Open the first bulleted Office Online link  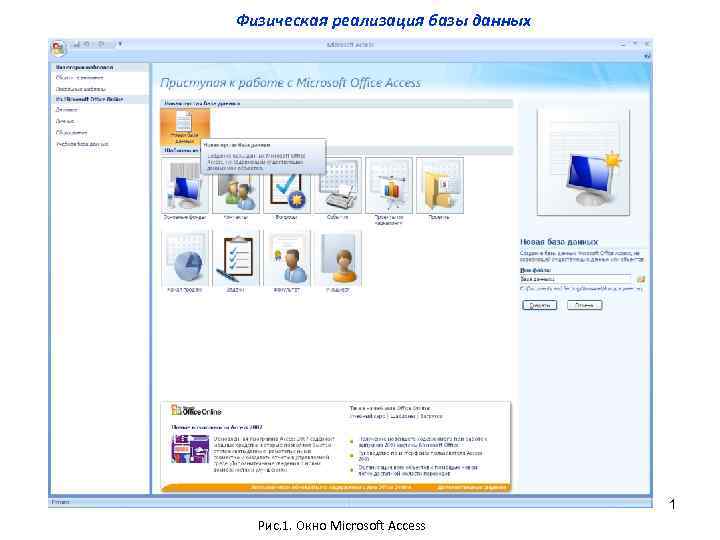pos(422,442)
